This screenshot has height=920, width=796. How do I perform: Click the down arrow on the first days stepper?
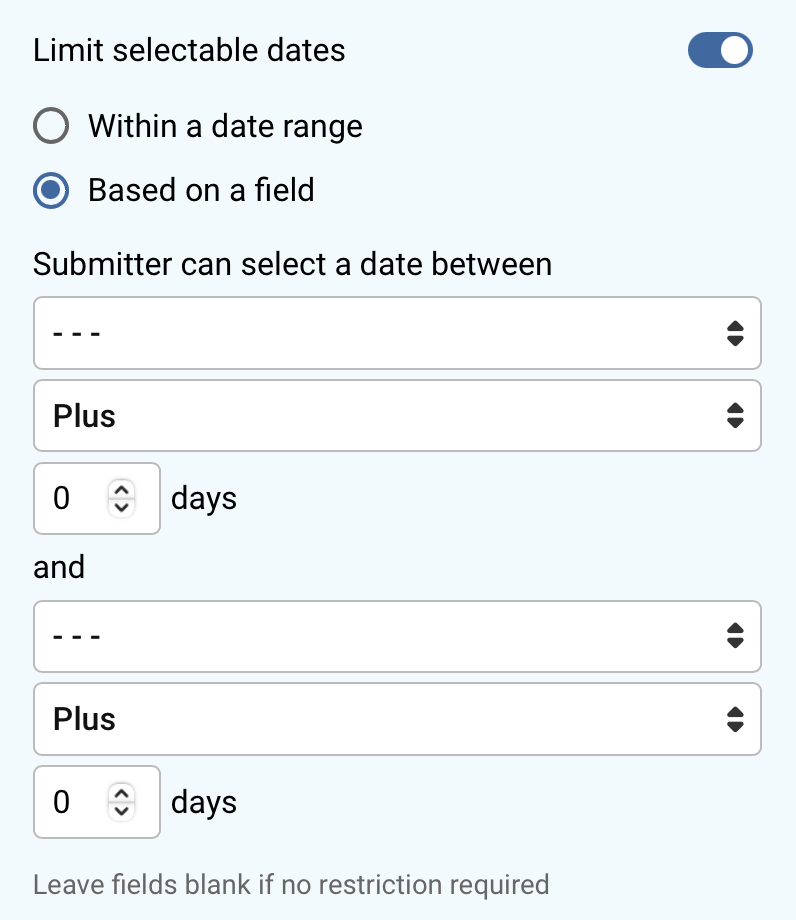121,505
